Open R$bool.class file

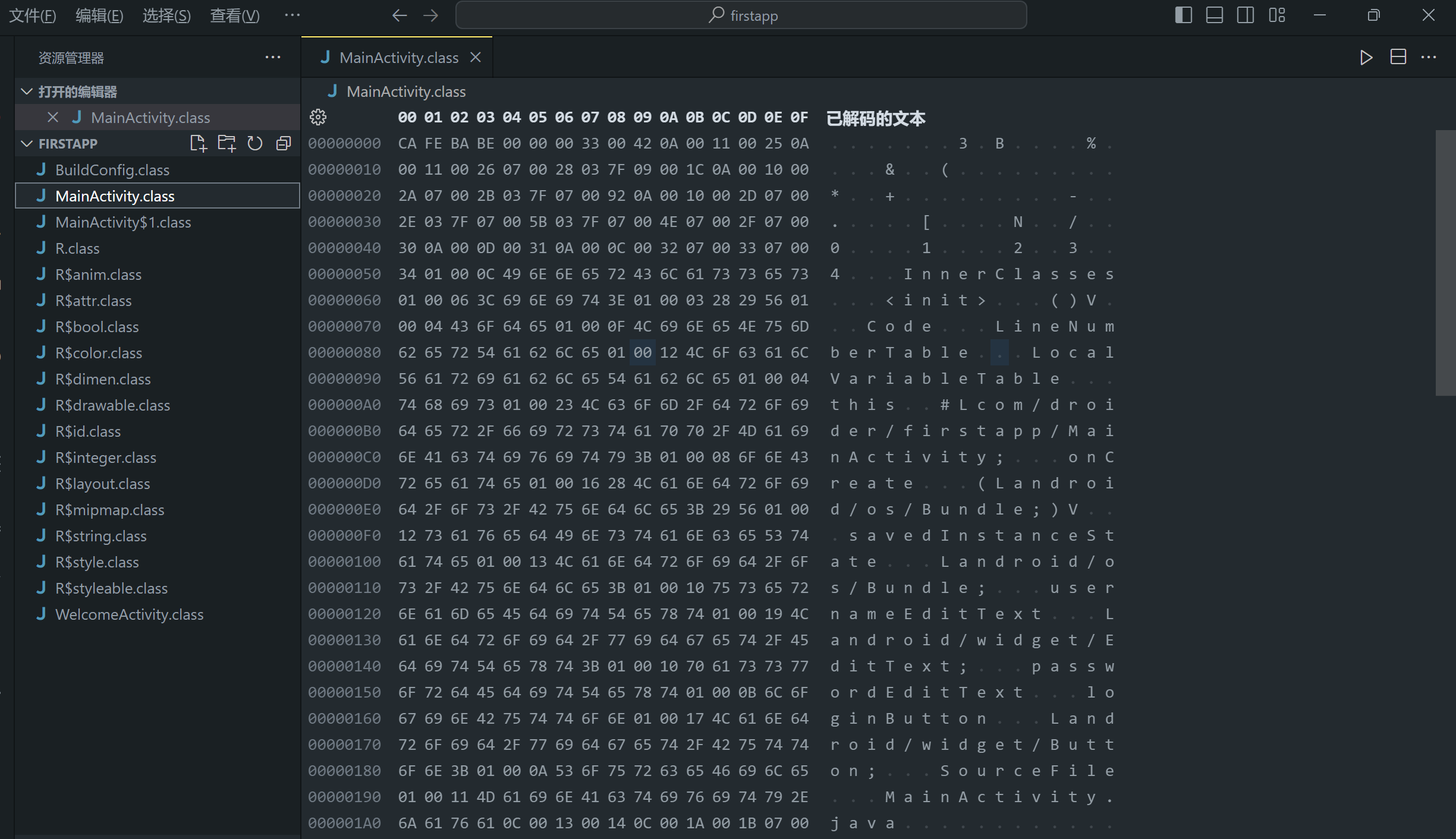coord(158,327)
